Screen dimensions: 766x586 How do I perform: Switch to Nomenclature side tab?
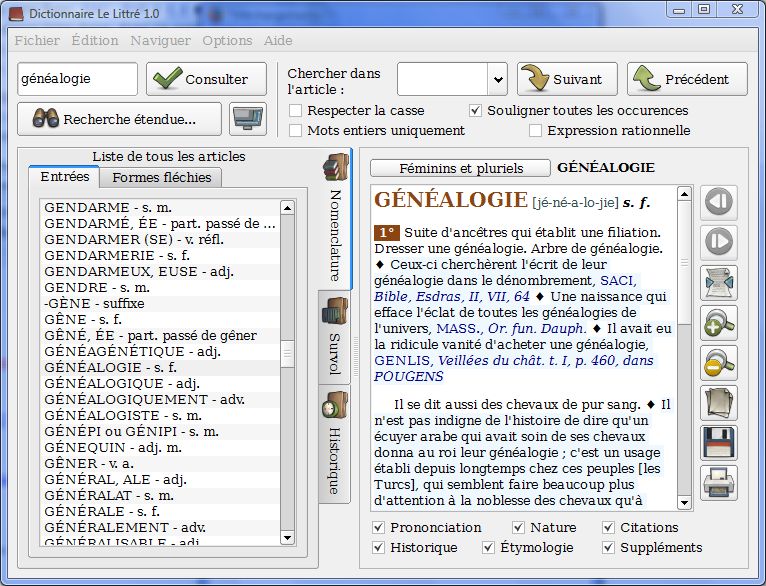coord(335,220)
